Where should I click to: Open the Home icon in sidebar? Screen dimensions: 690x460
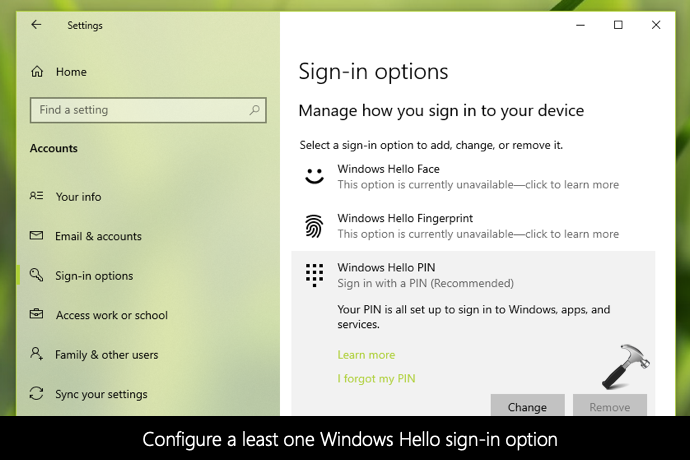pos(37,71)
